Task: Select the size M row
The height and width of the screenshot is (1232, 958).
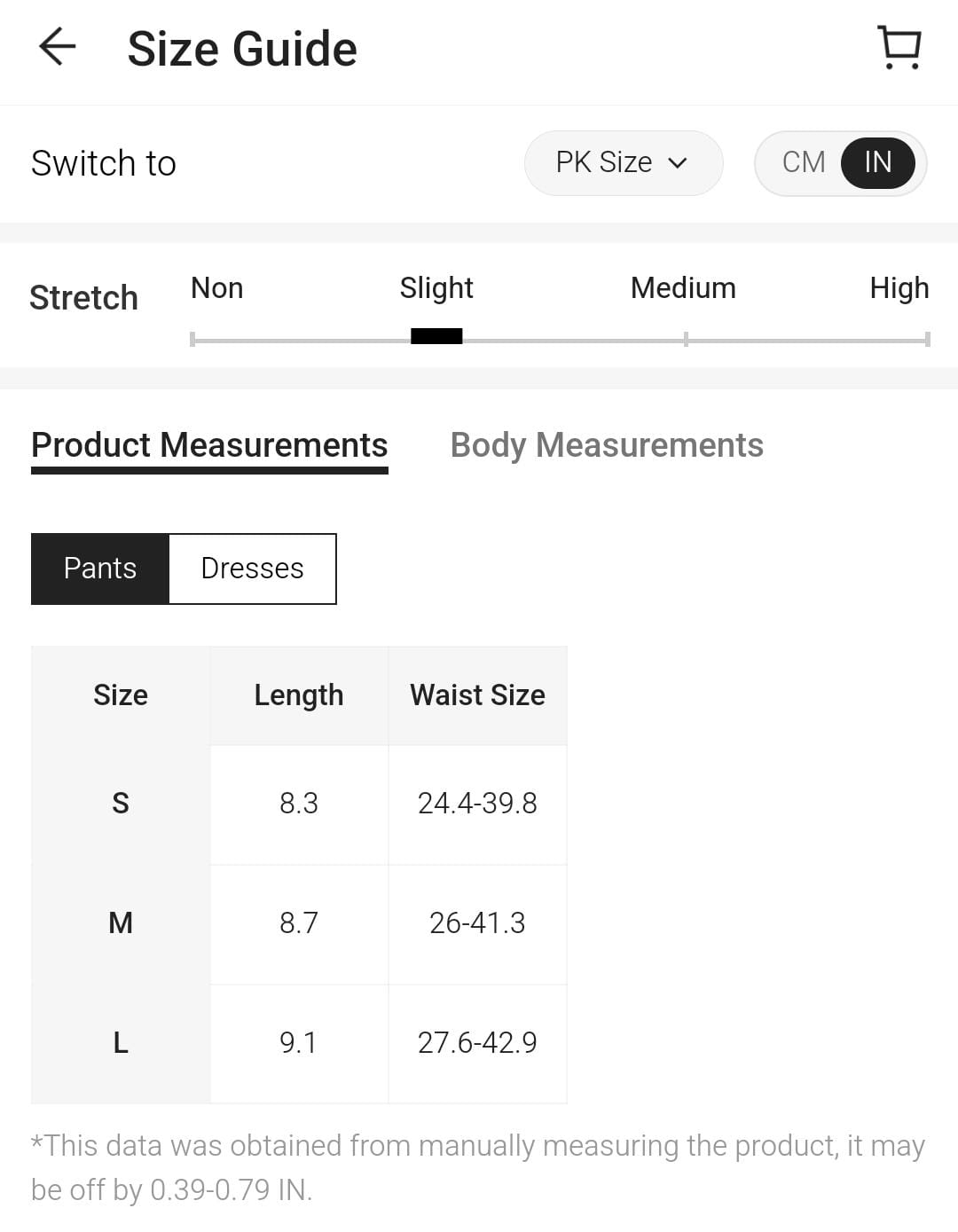Action: pyautogui.click(x=121, y=923)
